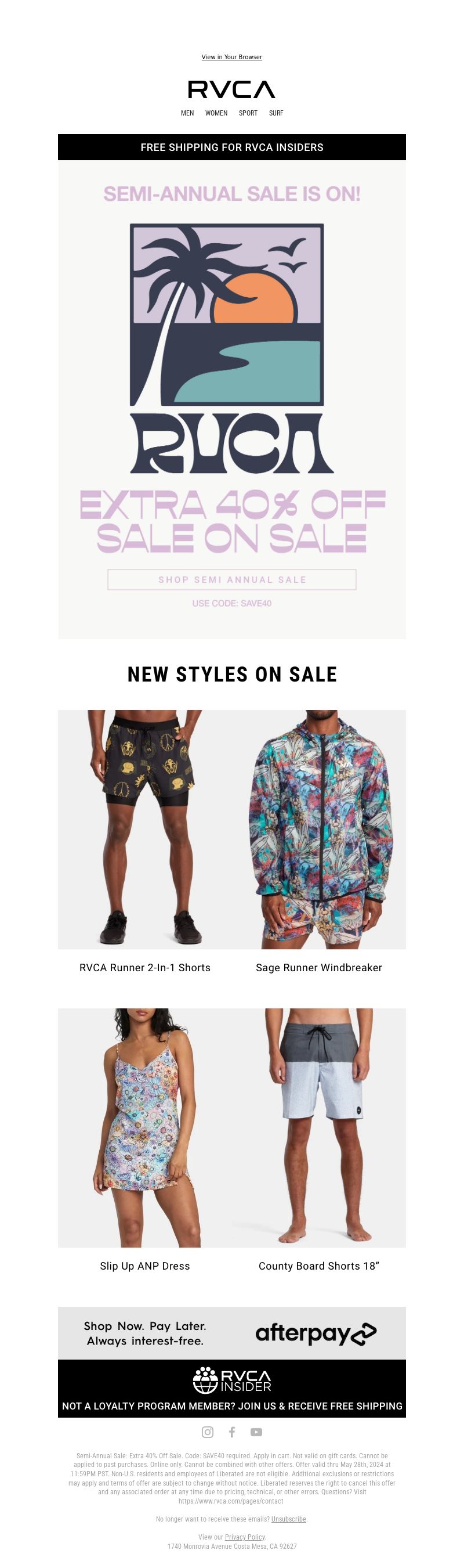Click the RVCA logo at top

click(231, 89)
